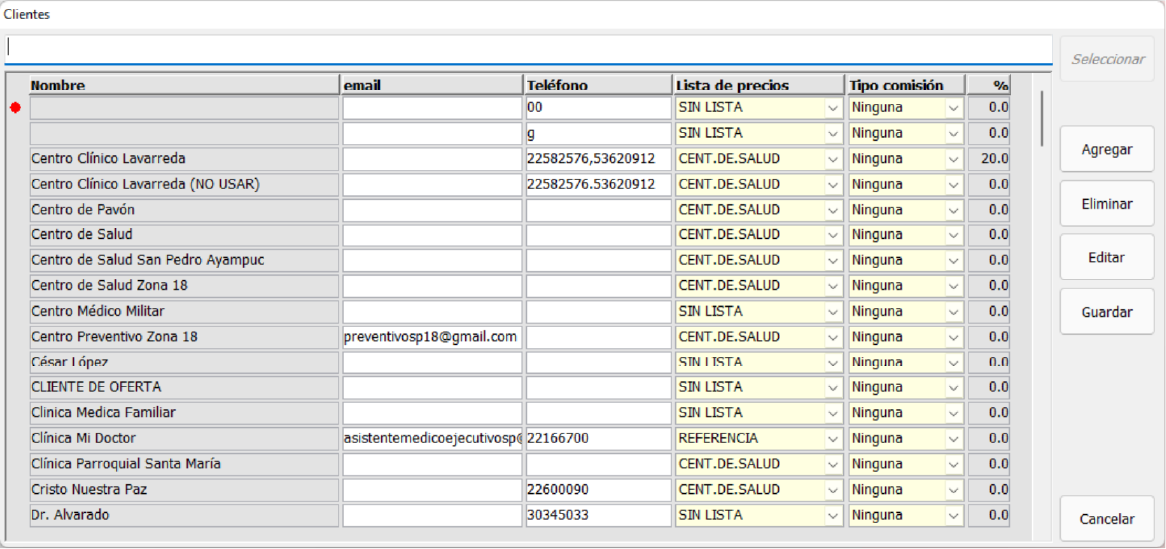Click the red current-row marker icon
1166x549 pixels.
click(x=15, y=108)
